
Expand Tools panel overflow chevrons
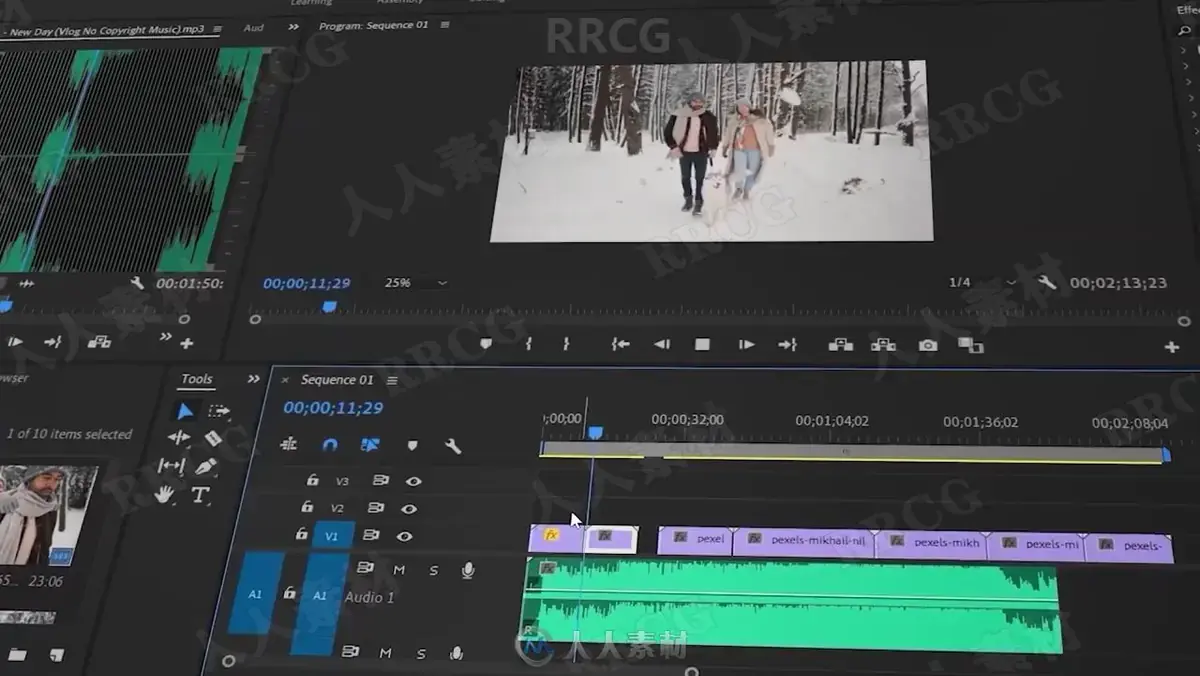[x=253, y=379]
